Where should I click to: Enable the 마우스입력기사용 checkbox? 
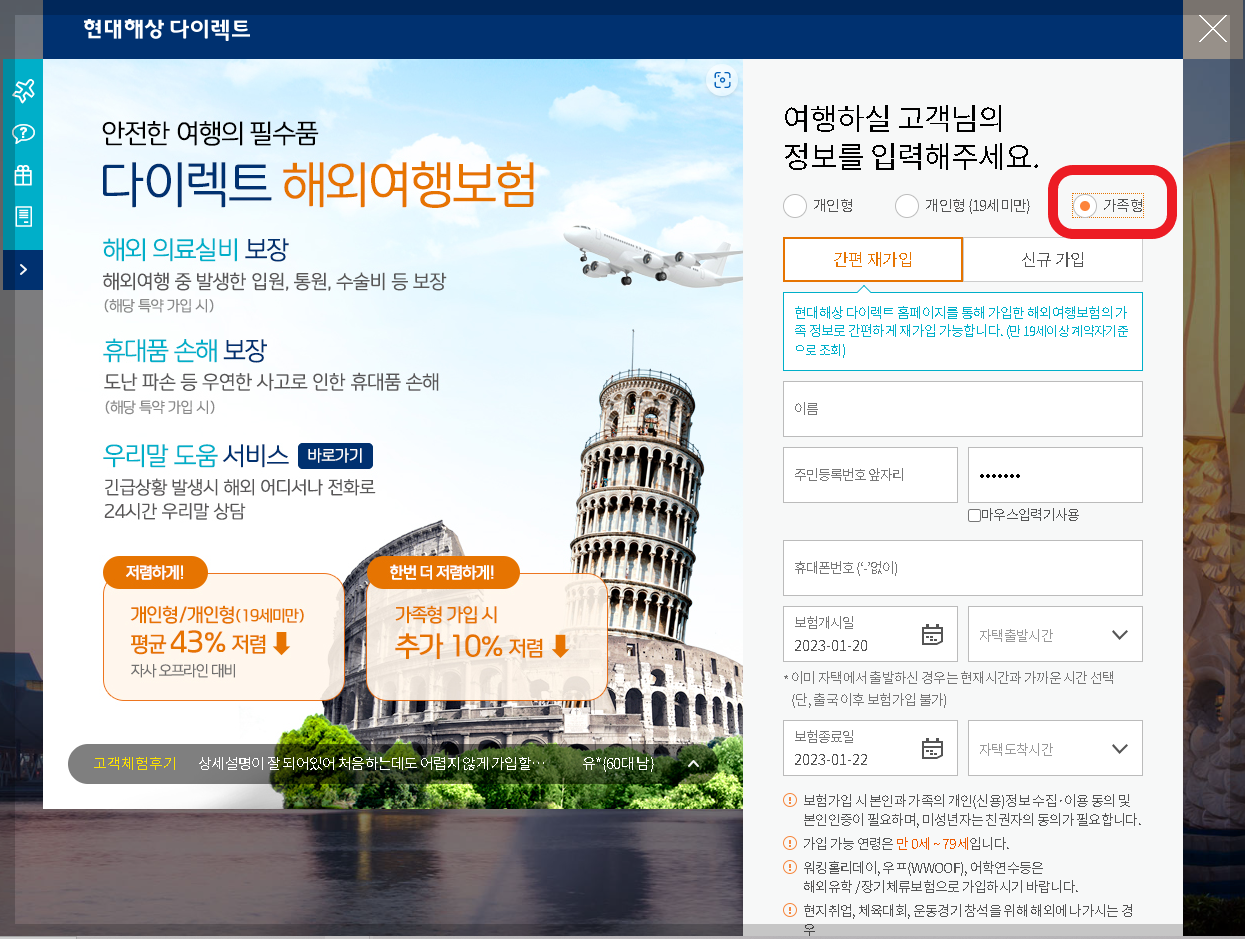(x=975, y=515)
